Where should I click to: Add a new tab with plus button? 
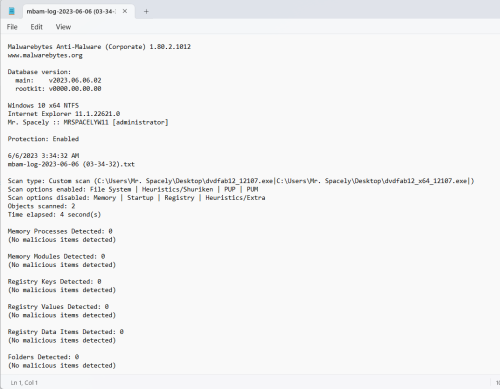146,12
